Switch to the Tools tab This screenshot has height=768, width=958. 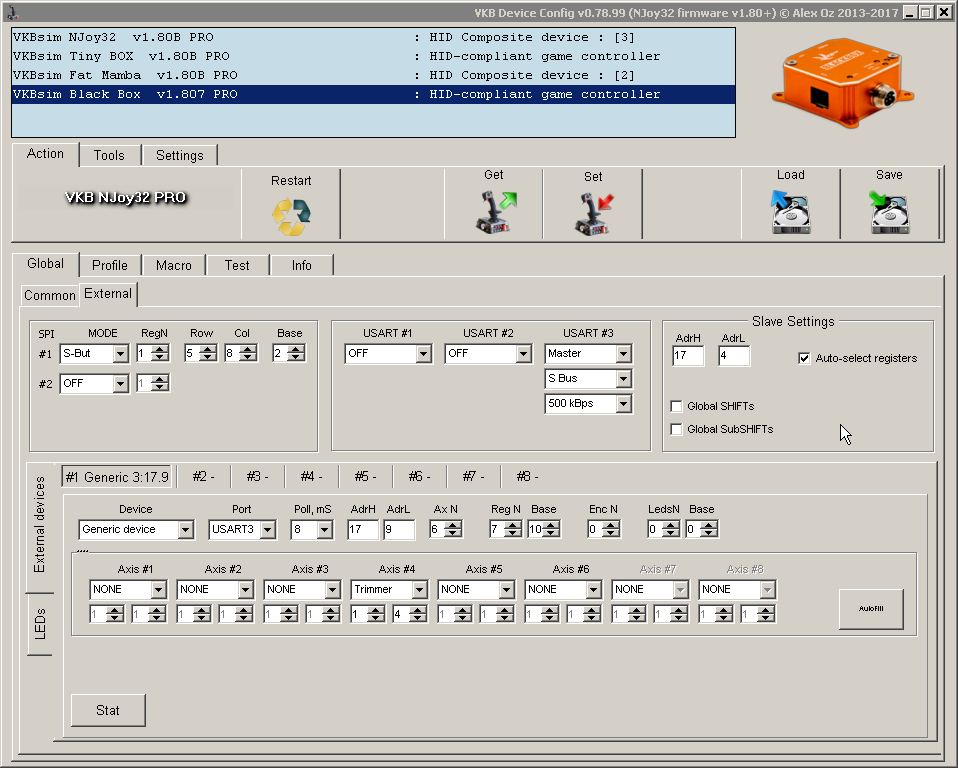tap(109, 155)
